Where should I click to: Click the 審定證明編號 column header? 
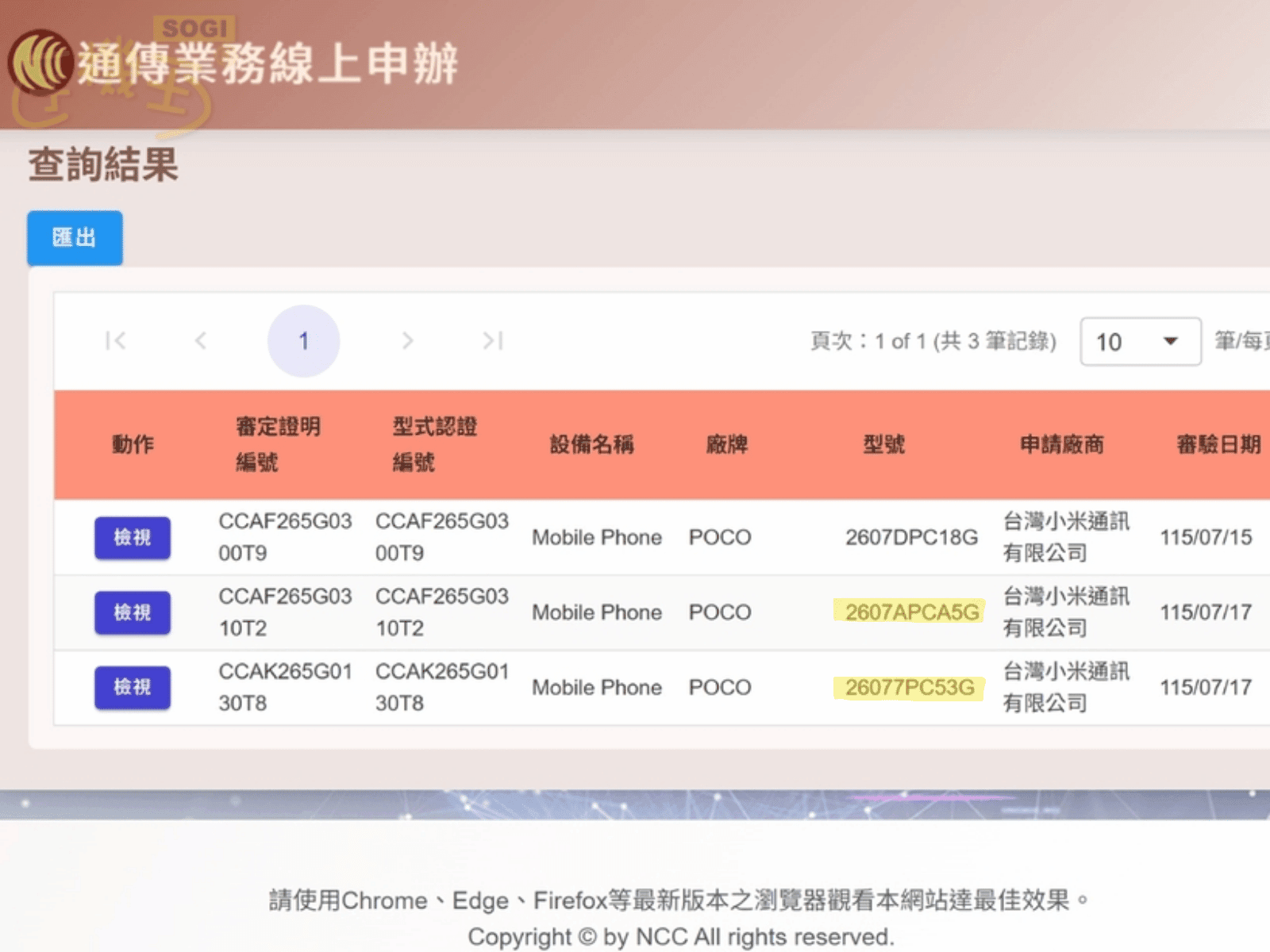click(279, 444)
